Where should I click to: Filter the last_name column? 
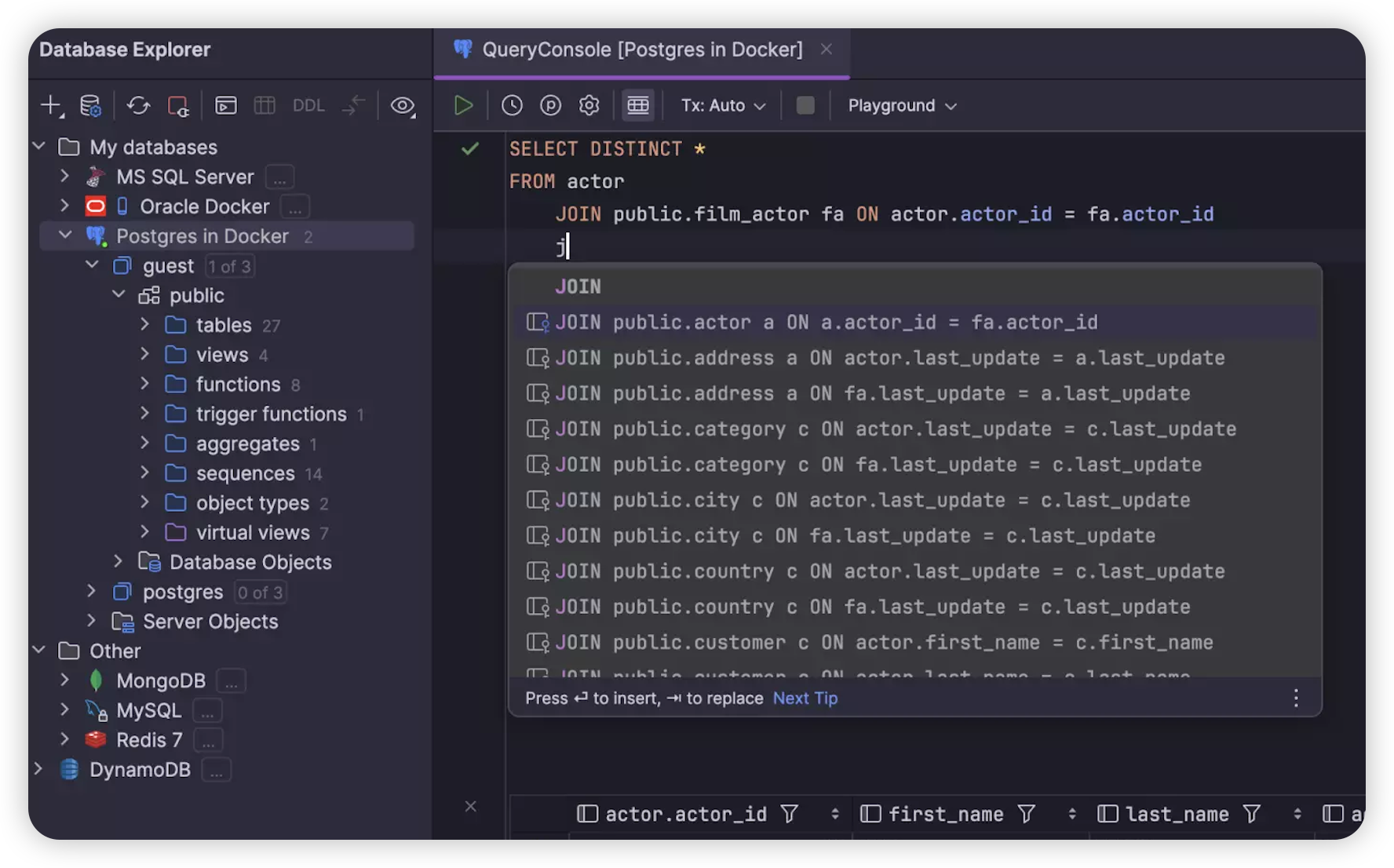[x=1252, y=814]
